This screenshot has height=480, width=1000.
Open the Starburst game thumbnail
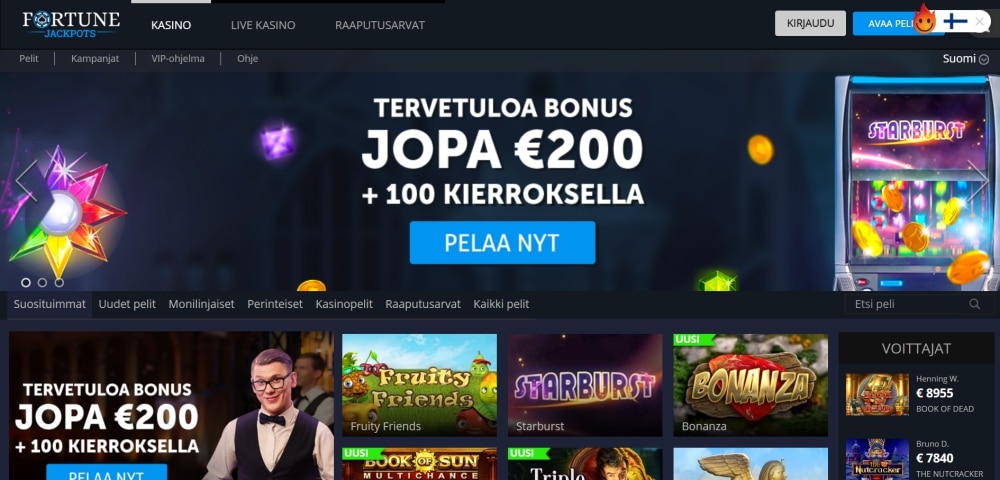pos(585,385)
